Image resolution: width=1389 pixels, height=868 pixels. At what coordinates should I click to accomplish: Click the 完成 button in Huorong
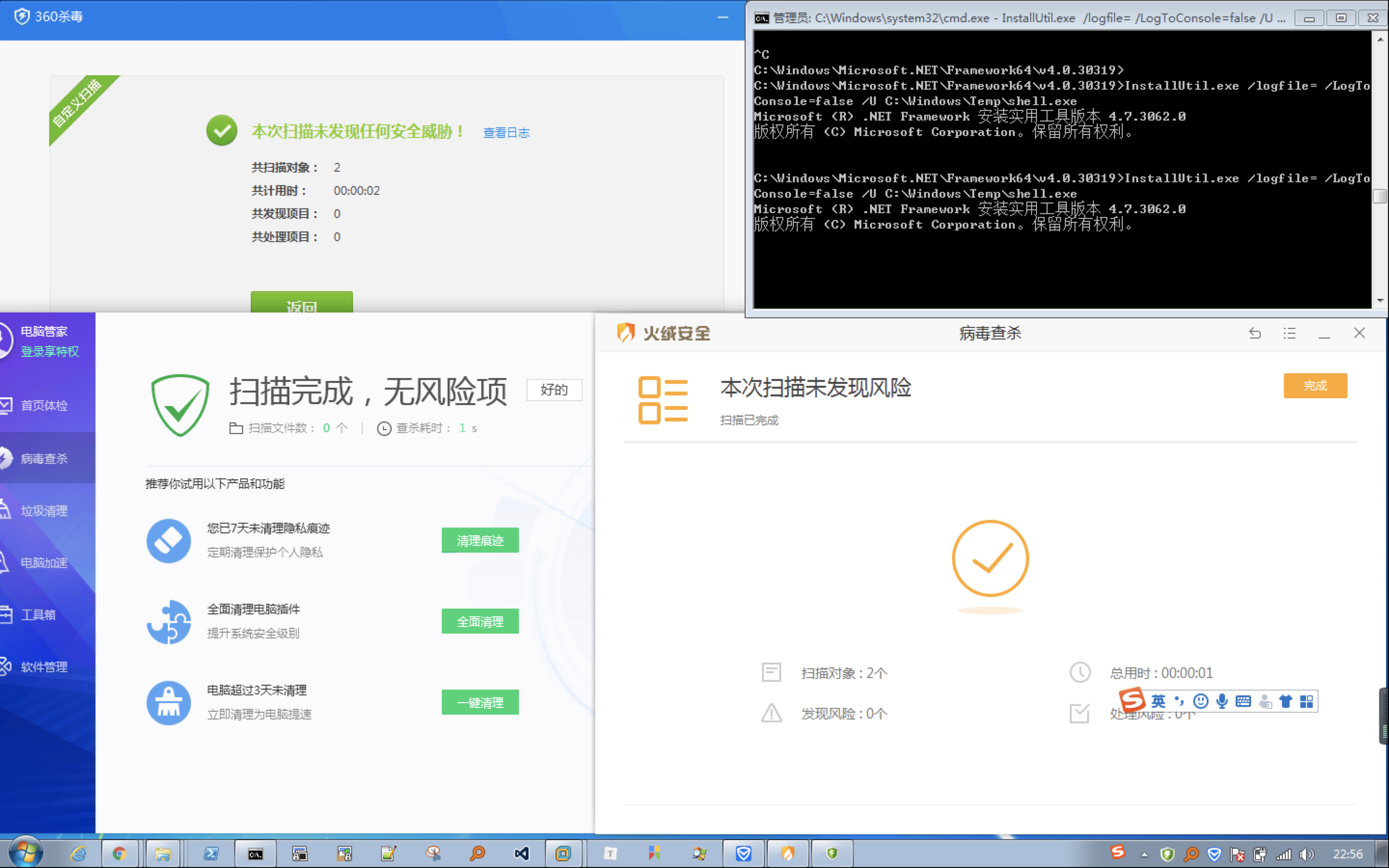click(1315, 385)
